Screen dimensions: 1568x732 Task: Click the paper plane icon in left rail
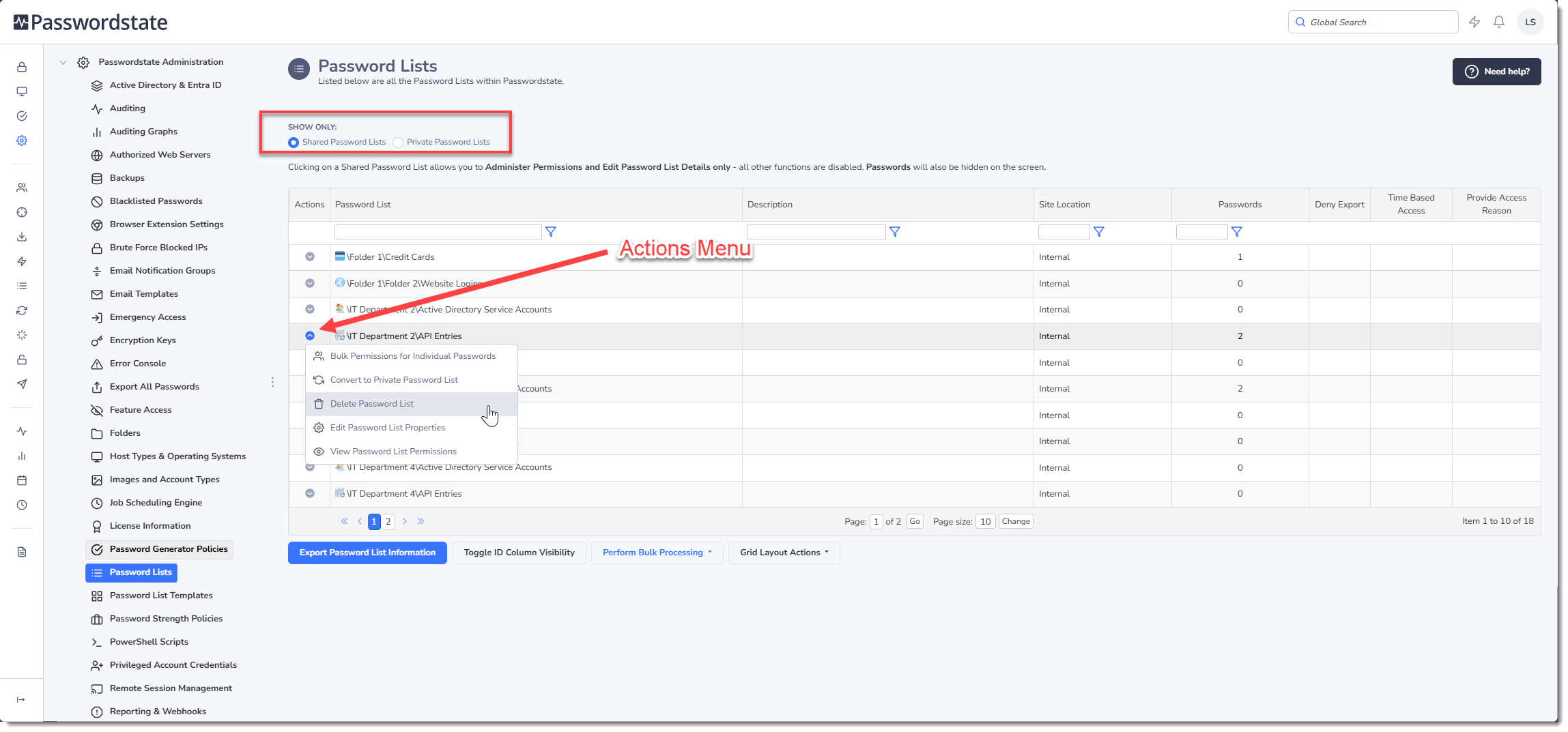pyautogui.click(x=22, y=384)
